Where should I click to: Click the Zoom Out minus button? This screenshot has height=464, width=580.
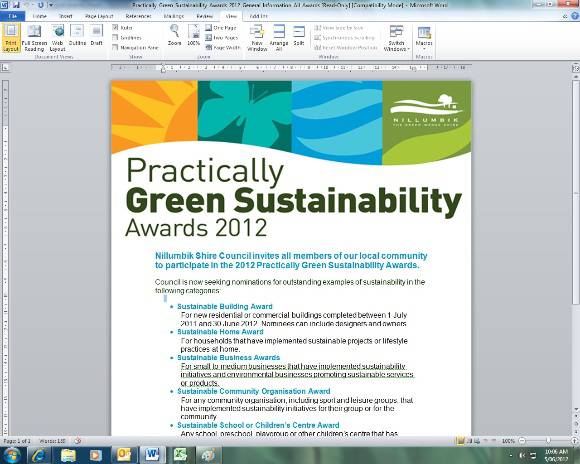tap(522, 441)
